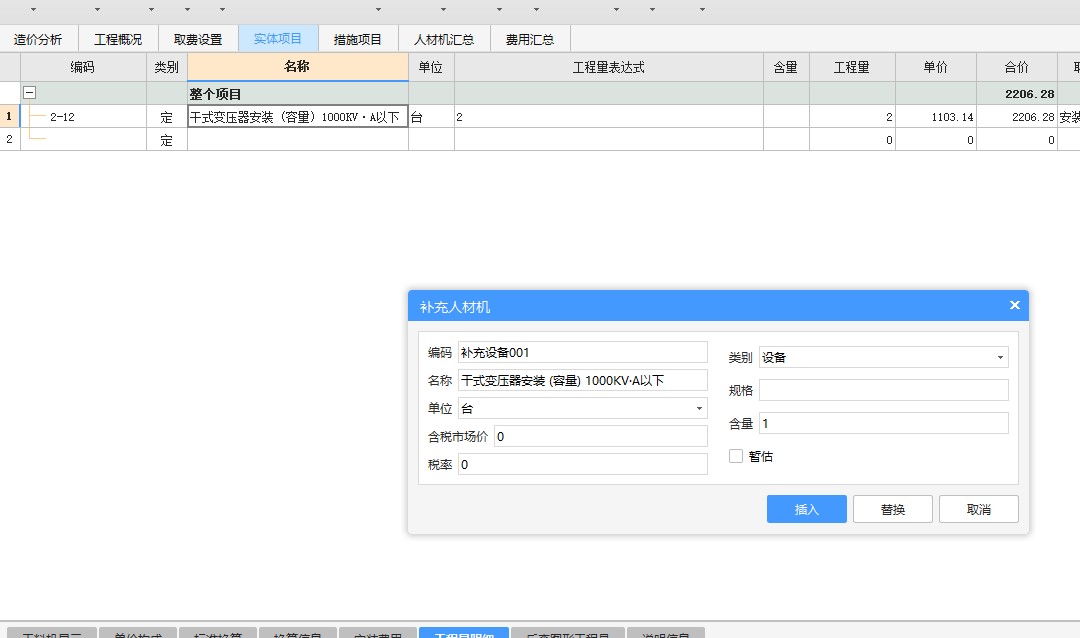Select row header number 1

(x=10, y=116)
